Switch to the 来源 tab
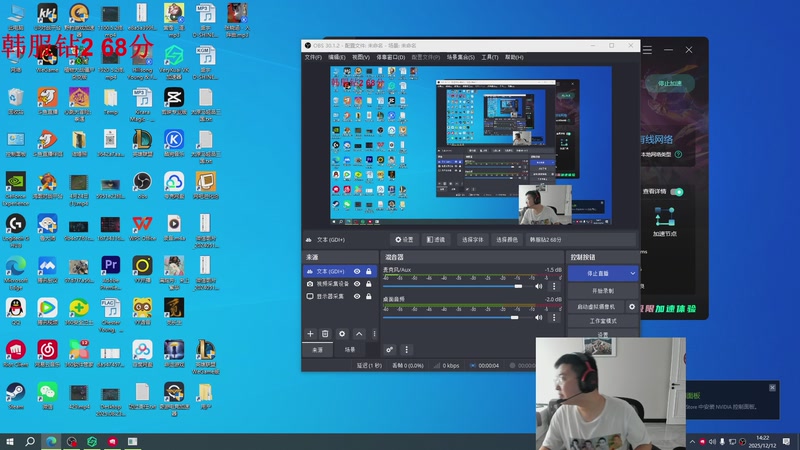The height and width of the screenshot is (450, 800). (317, 349)
